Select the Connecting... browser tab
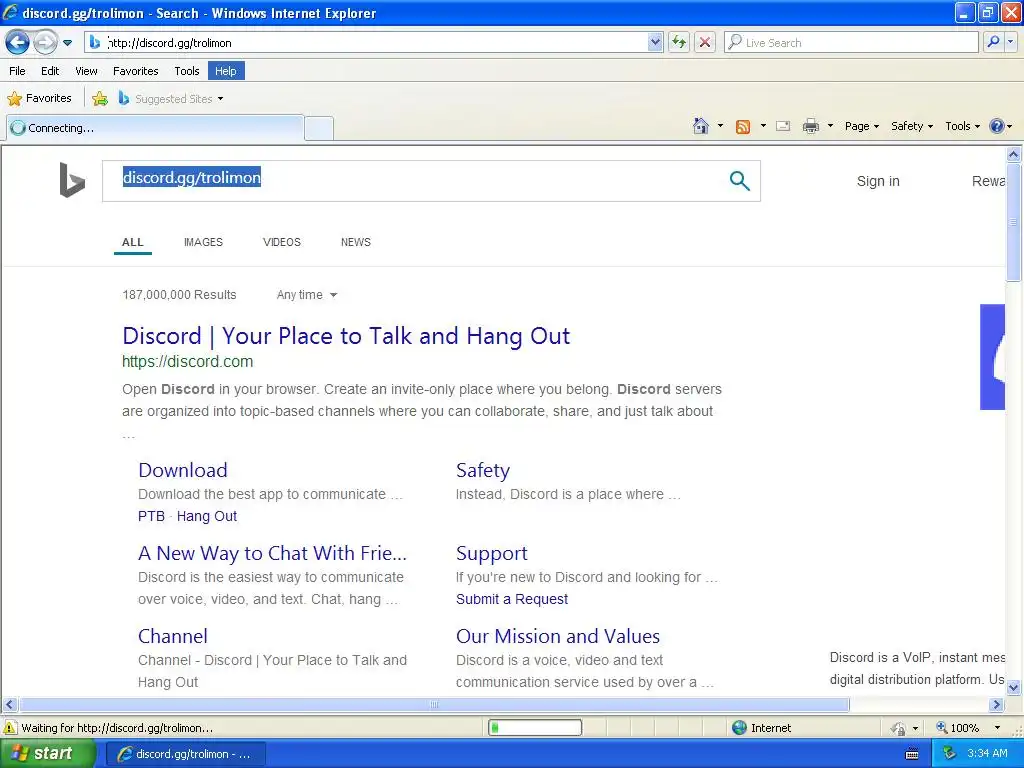This screenshot has width=1024, height=768. [155, 127]
